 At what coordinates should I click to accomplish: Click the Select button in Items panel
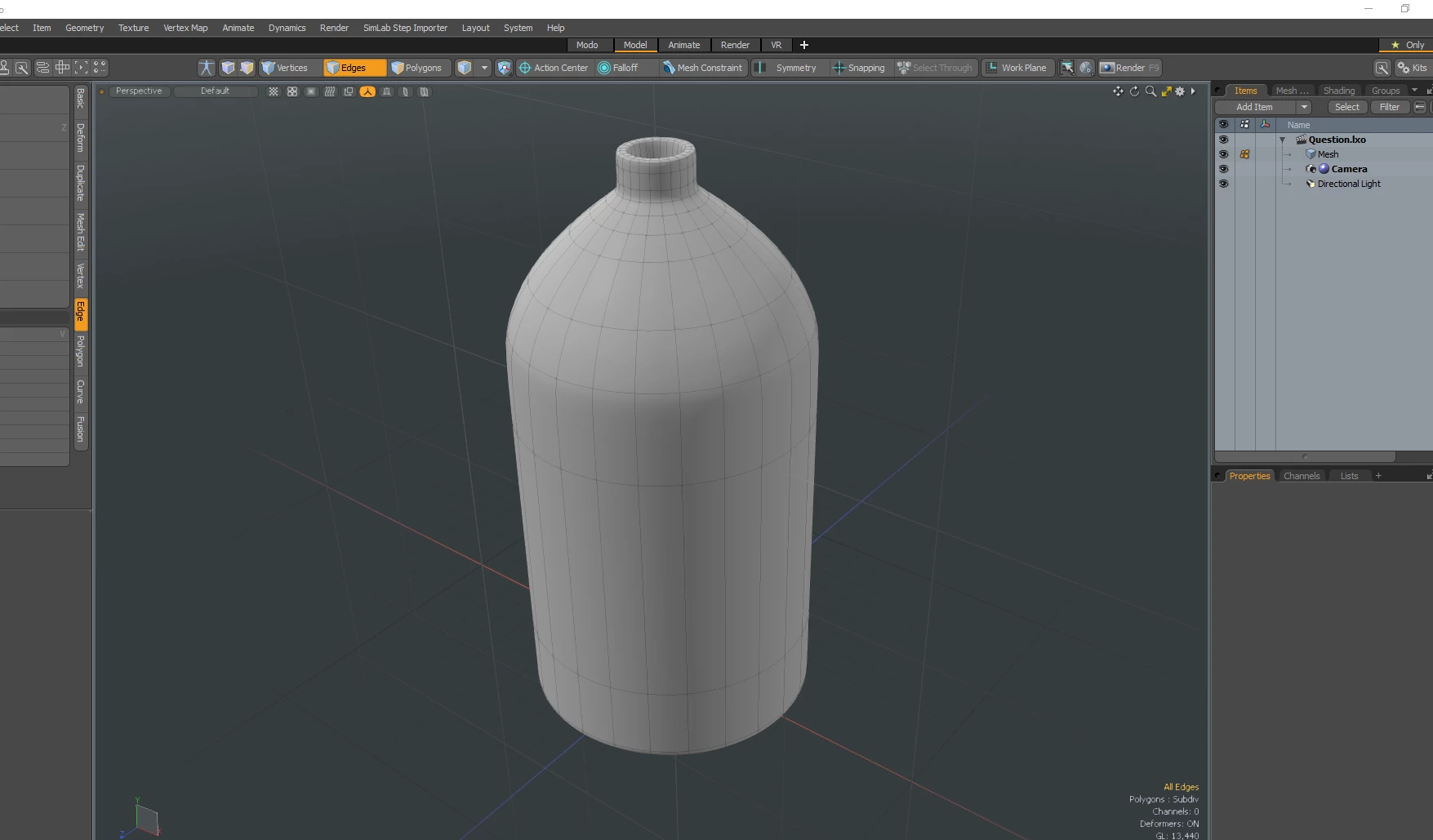1347,107
